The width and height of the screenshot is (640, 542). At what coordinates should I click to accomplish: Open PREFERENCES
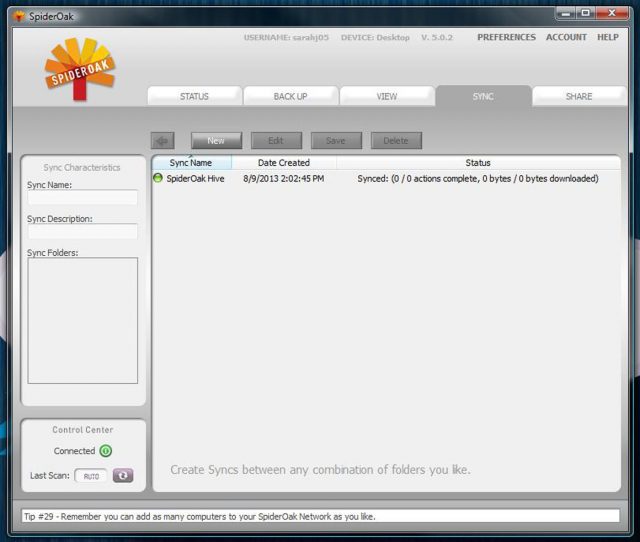[x=506, y=37]
